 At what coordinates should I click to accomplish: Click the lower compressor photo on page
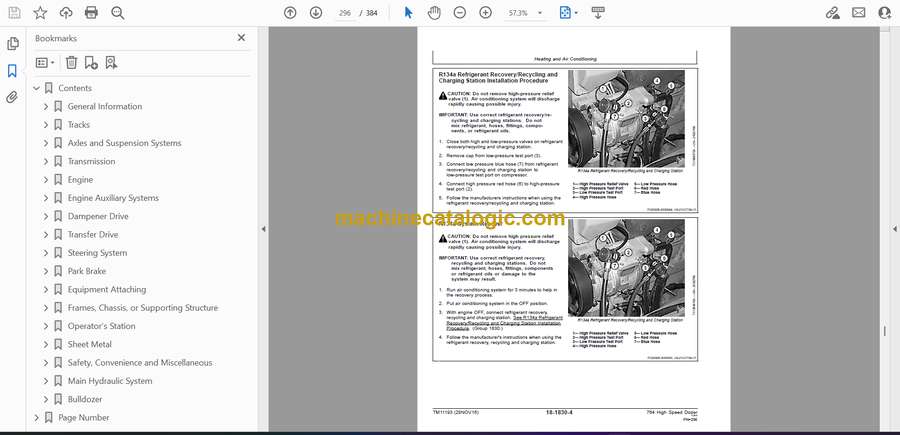click(626, 268)
